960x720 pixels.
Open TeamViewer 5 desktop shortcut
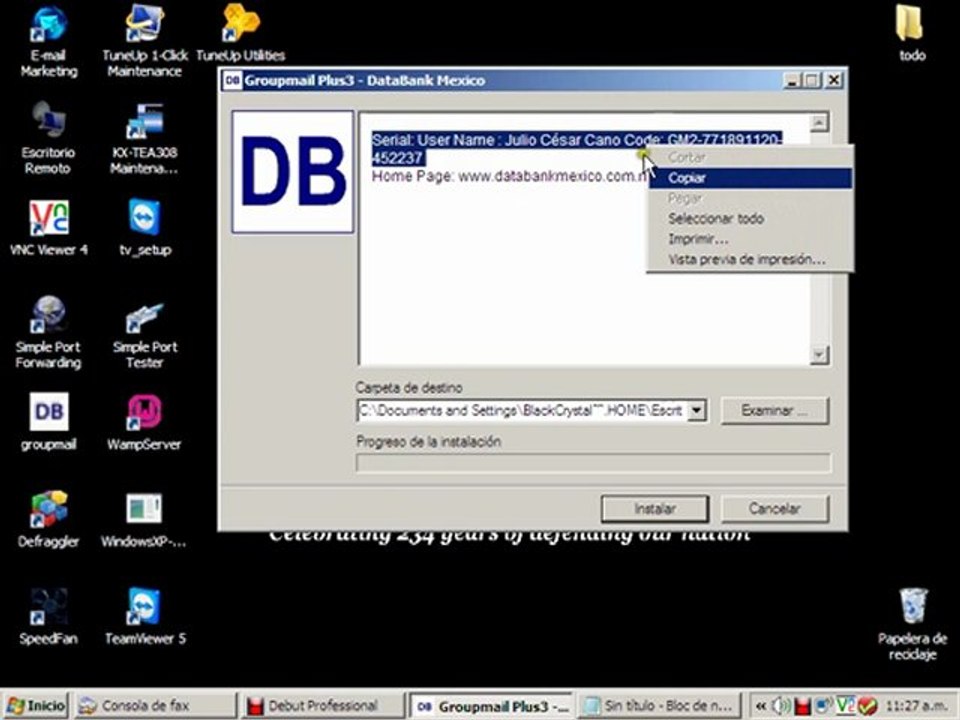pos(144,616)
